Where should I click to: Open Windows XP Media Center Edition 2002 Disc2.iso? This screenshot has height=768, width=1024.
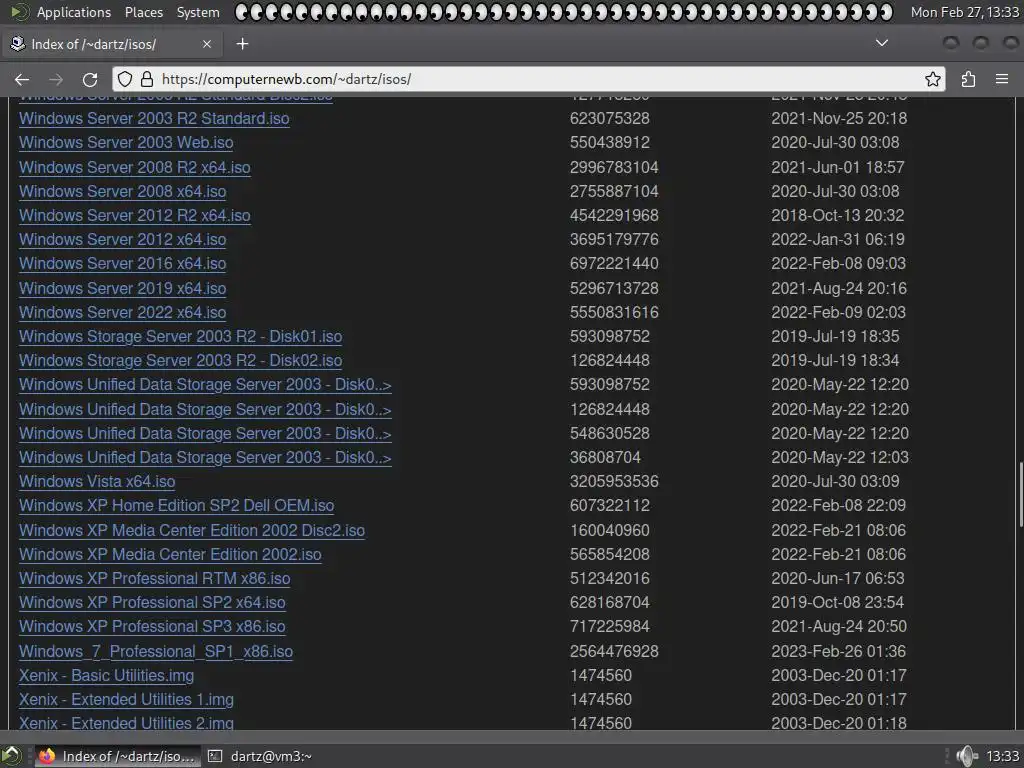tap(192, 530)
